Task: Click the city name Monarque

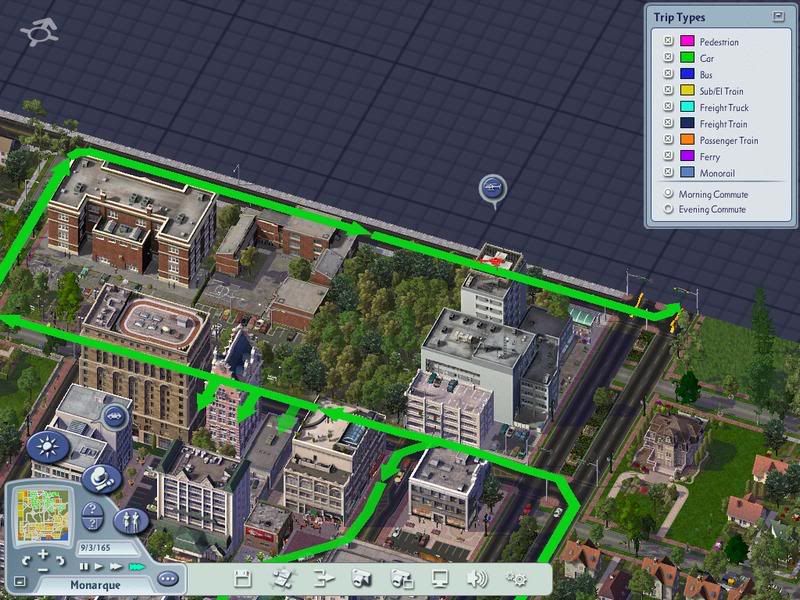Action: 95,585
